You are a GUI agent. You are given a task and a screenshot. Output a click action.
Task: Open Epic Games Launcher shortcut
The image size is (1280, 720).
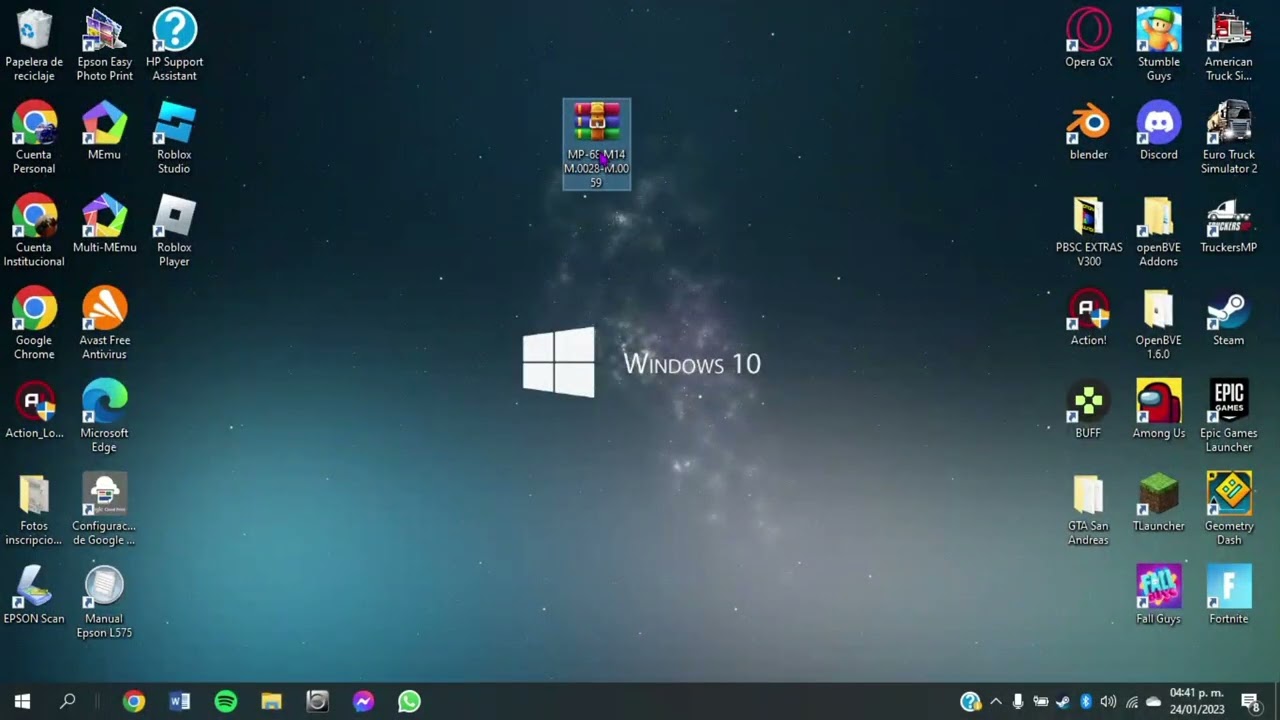(1228, 417)
